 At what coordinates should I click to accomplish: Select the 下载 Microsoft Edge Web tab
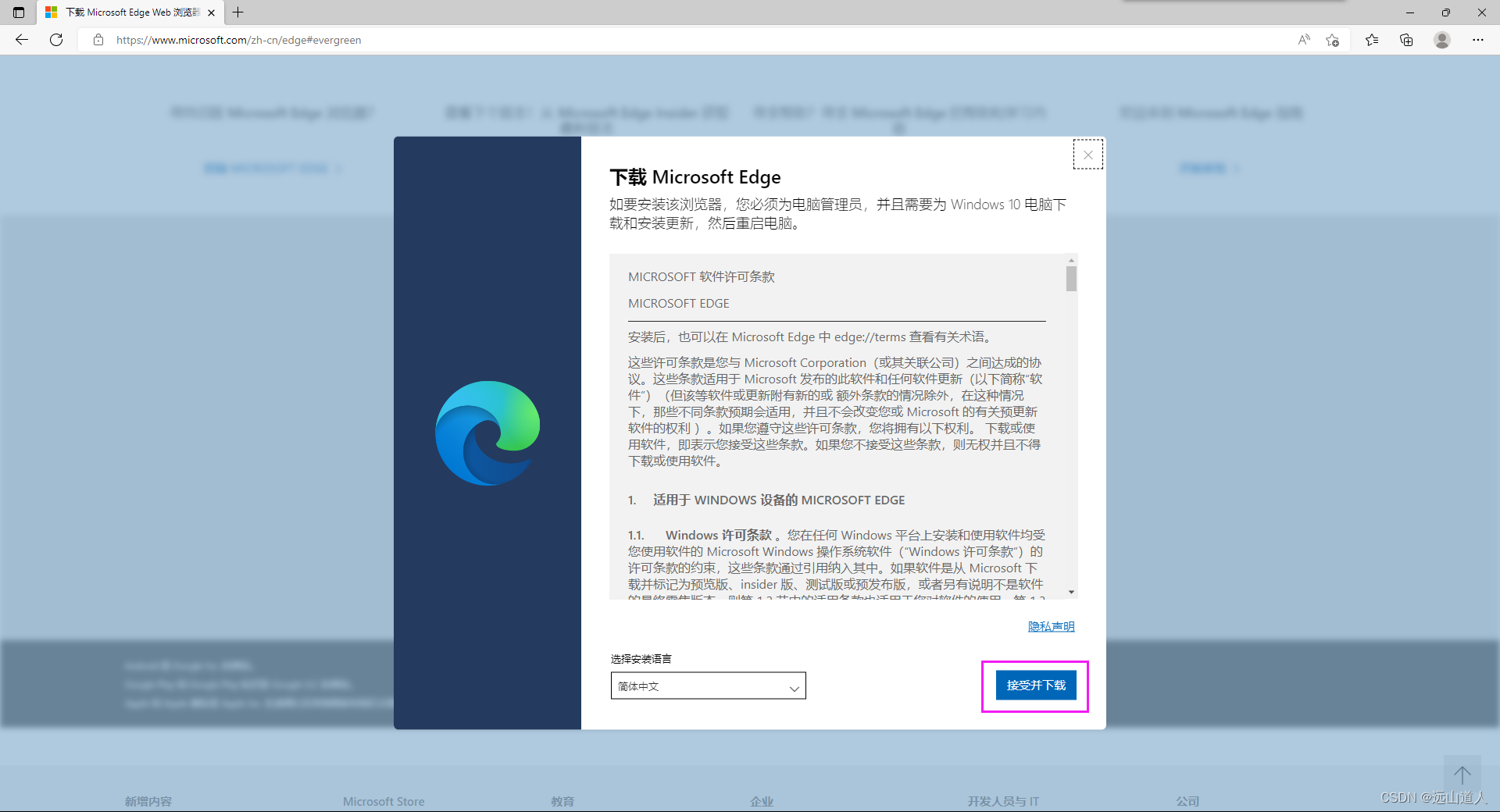[130, 12]
